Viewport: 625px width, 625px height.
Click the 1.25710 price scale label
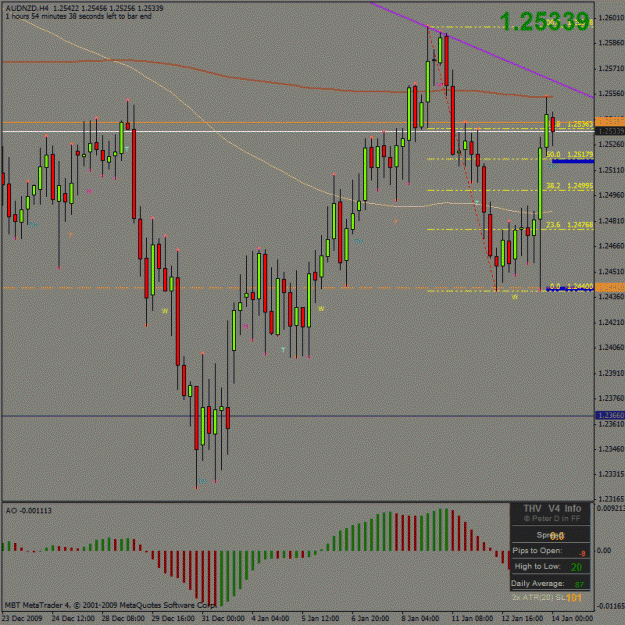pyautogui.click(x=611, y=69)
